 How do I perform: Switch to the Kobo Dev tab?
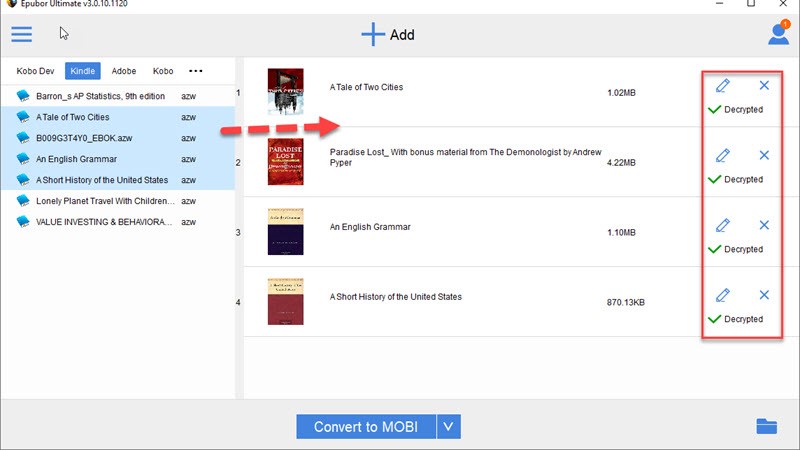(x=35, y=71)
